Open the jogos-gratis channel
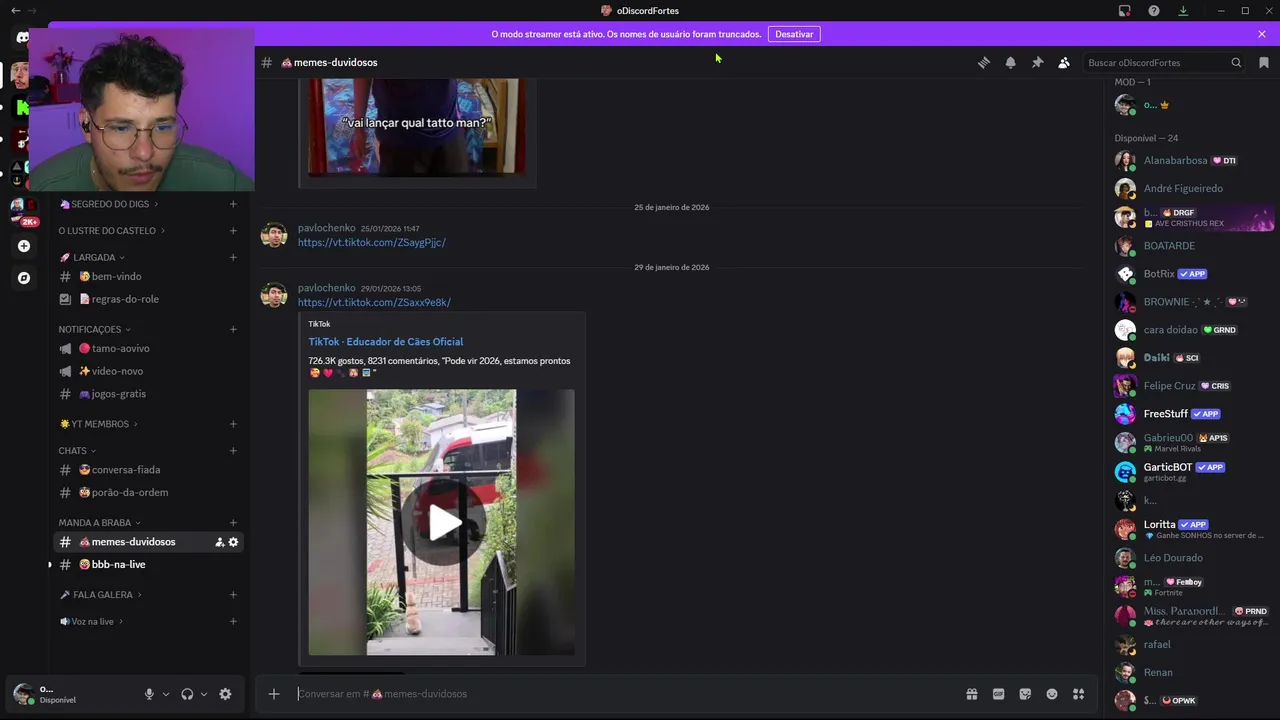The width and height of the screenshot is (1280, 720). tap(148, 394)
